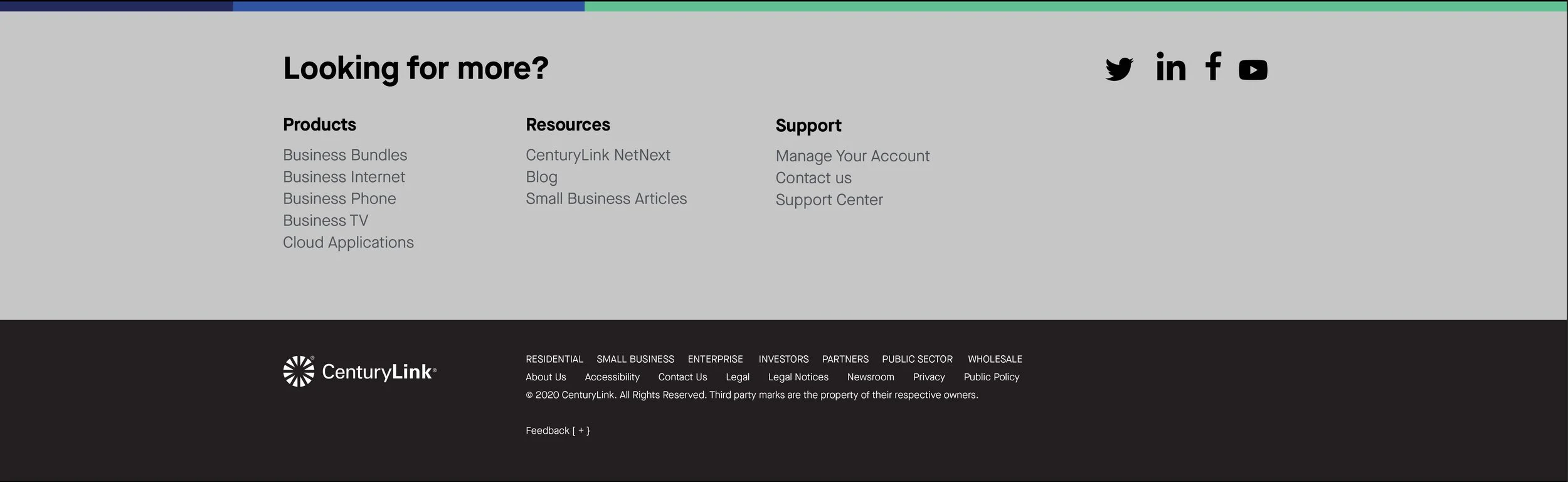1568x482 pixels.
Task: Visit the Newsroom link
Action: click(x=871, y=377)
